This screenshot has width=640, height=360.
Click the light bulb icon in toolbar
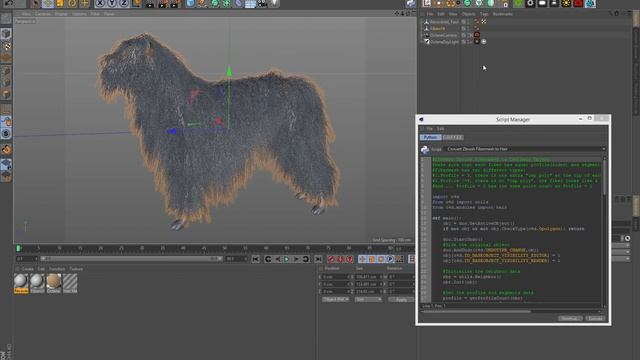[275, 4]
